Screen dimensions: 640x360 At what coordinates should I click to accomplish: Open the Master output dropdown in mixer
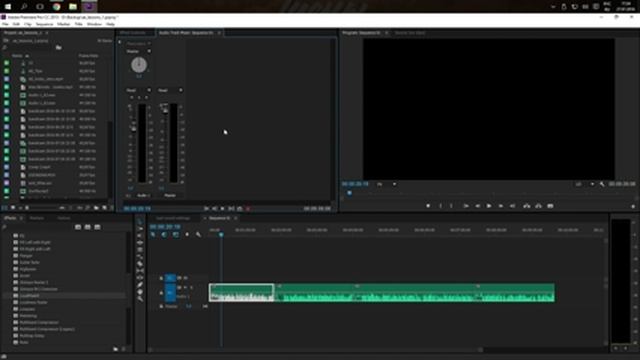pos(139,51)
